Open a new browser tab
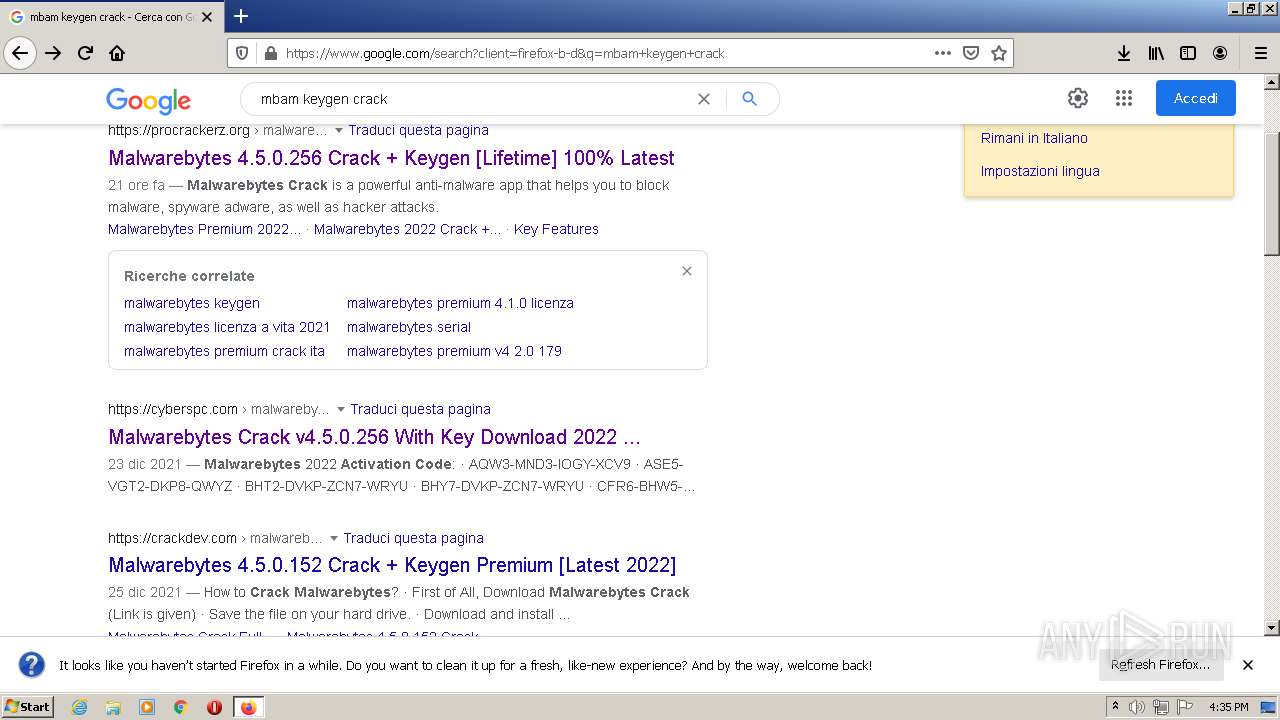The image size is (1280, 720). pyautogui.click(x=241, y=16)
